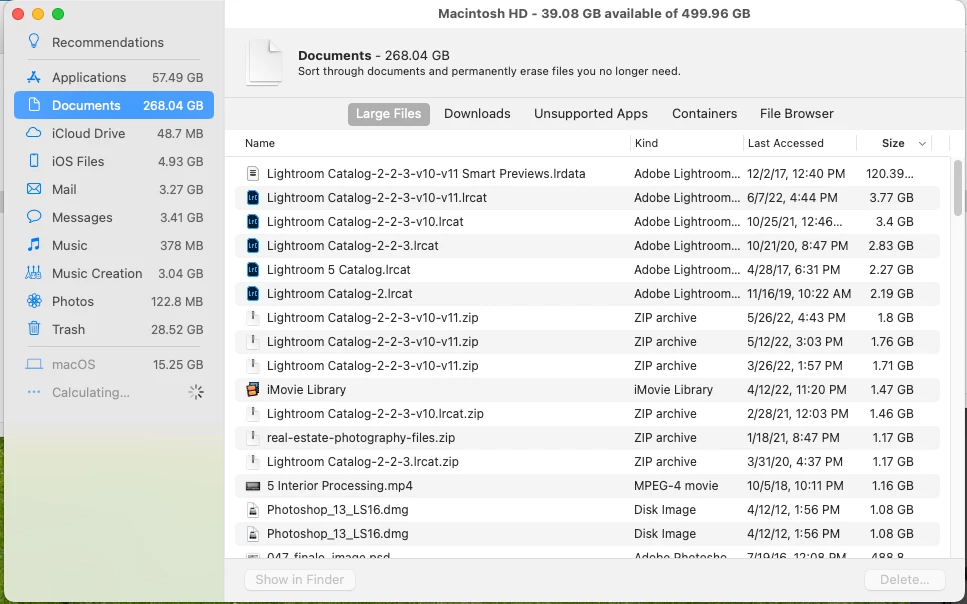Select the Large Files tab
The image size is (967, 604).
(x=389, y=114)
